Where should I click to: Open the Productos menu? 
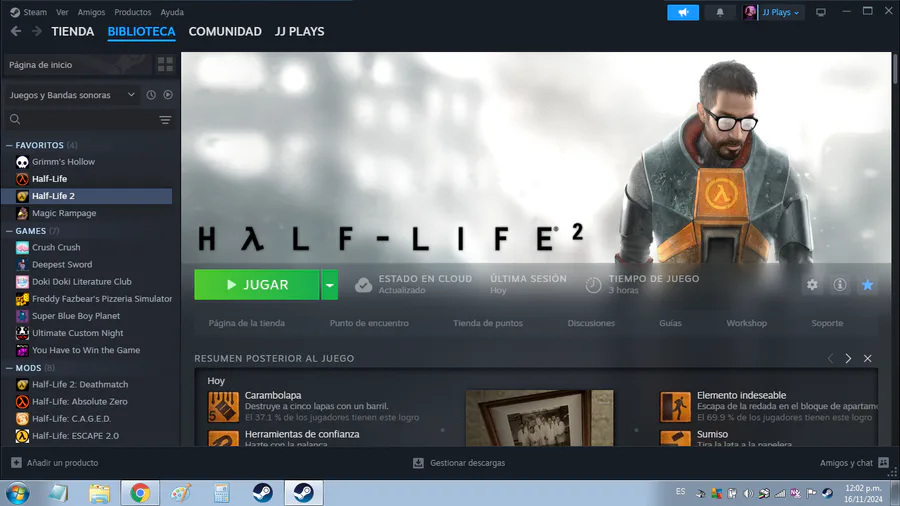[133, 12]
